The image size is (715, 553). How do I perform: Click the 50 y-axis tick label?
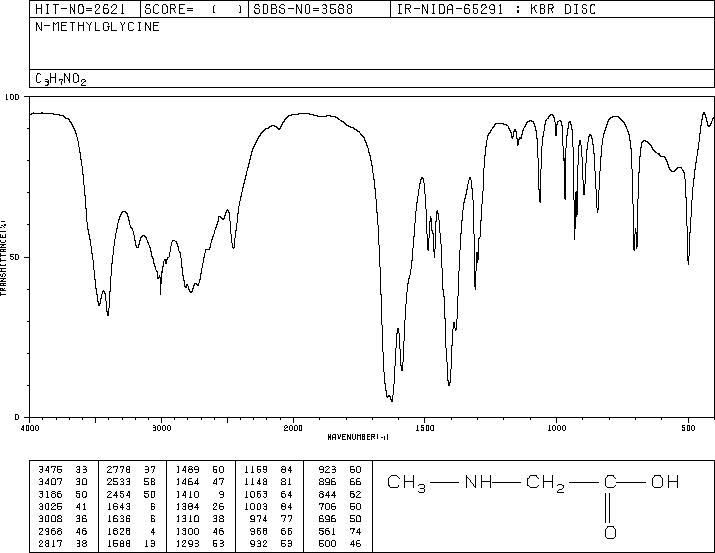(x=15, y=257)
